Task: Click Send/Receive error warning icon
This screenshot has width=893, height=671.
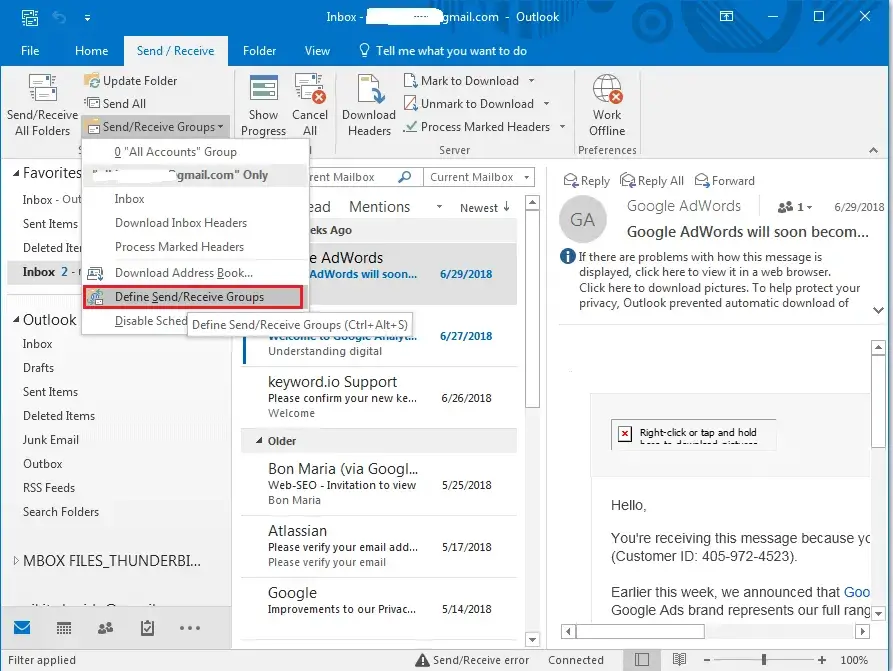Action: click(422, 660)
